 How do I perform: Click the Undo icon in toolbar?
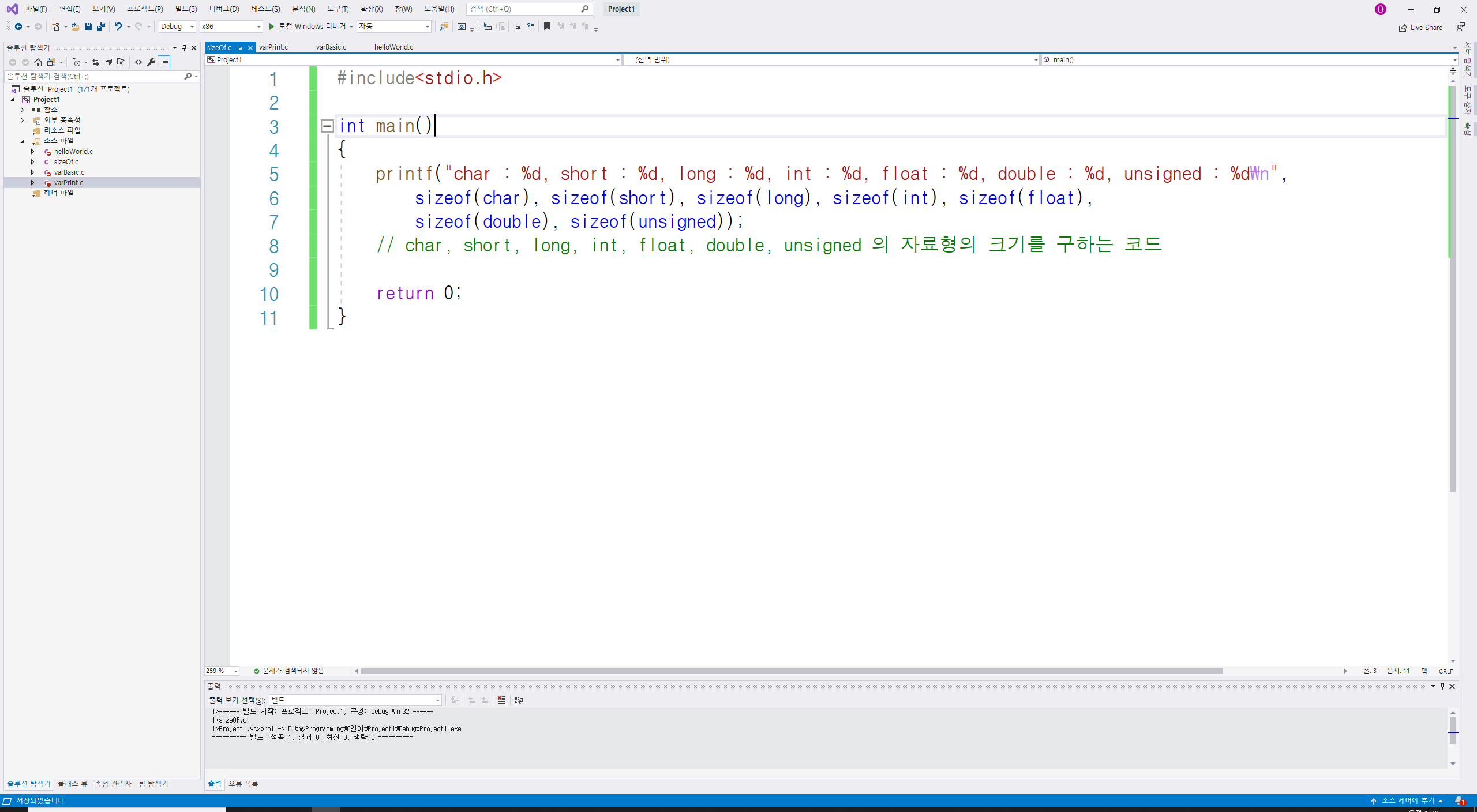(118, 27)
